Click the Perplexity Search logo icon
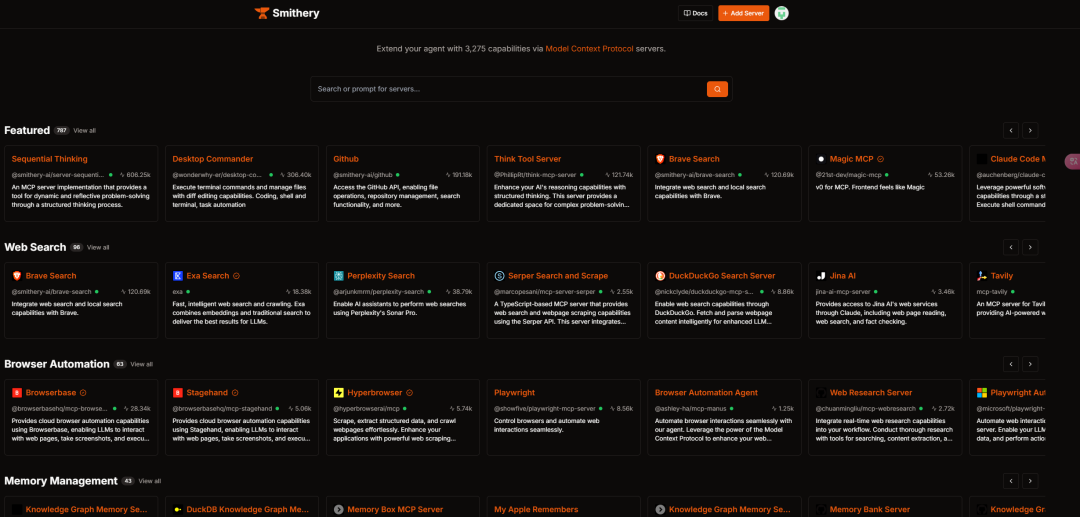The height and width of the screenshot is (517, 1080). coord(339,276)
